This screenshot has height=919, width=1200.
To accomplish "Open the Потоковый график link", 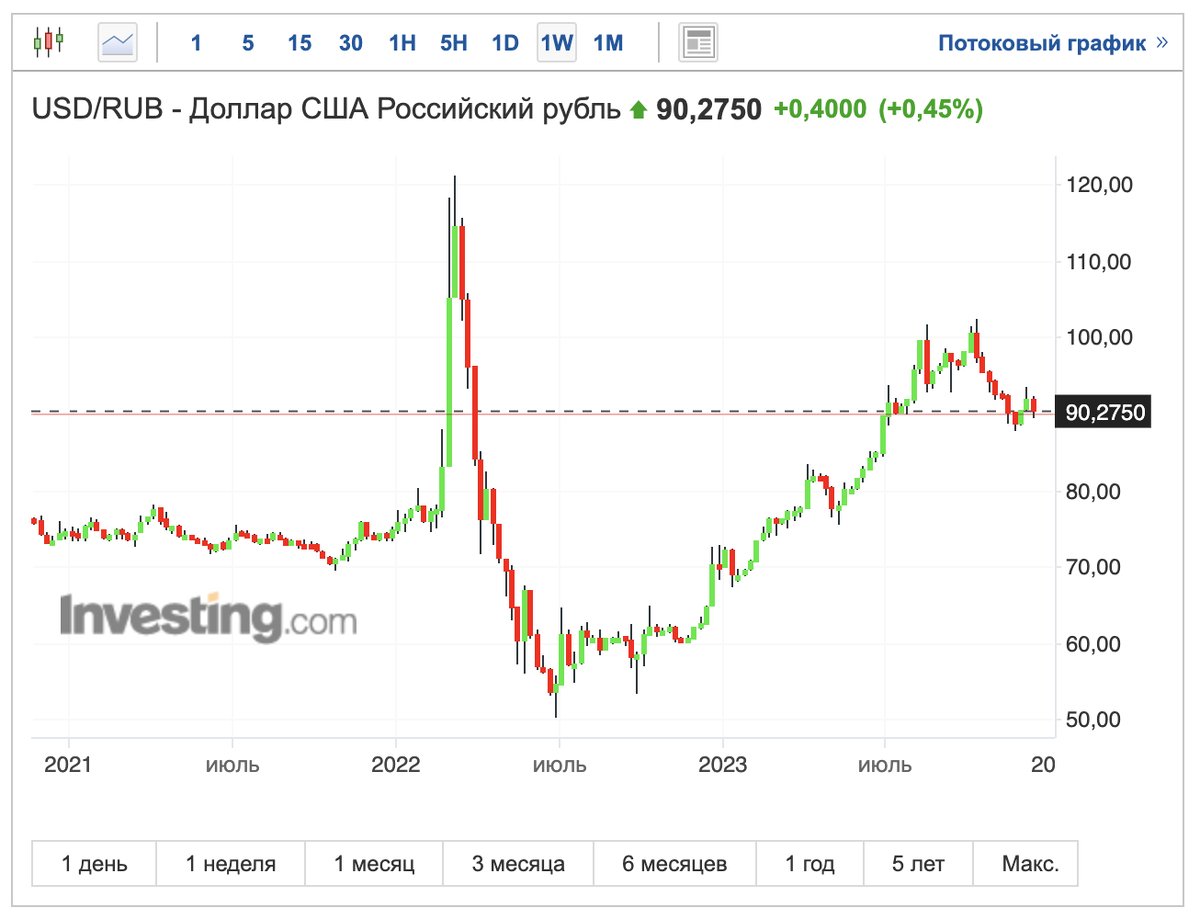I will (1052, 43).
